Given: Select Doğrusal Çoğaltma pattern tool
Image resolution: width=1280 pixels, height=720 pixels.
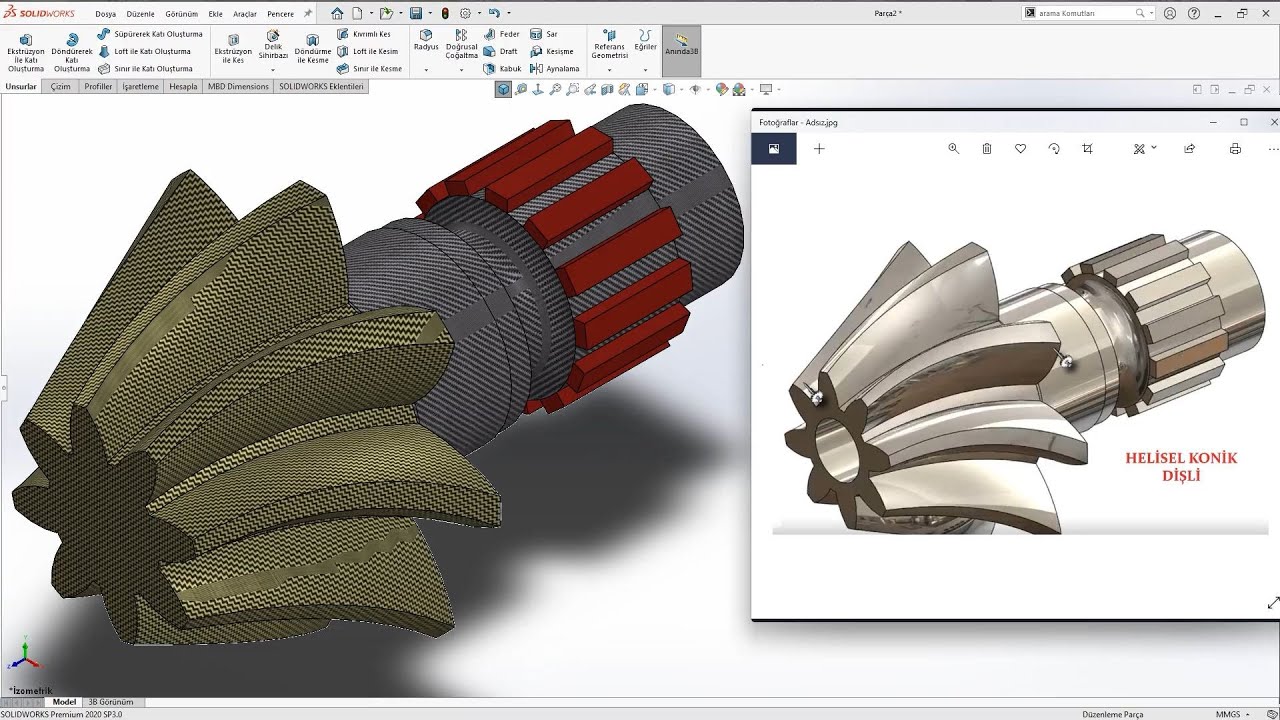Looking at the screenshot, I should [x=462, y=46].
